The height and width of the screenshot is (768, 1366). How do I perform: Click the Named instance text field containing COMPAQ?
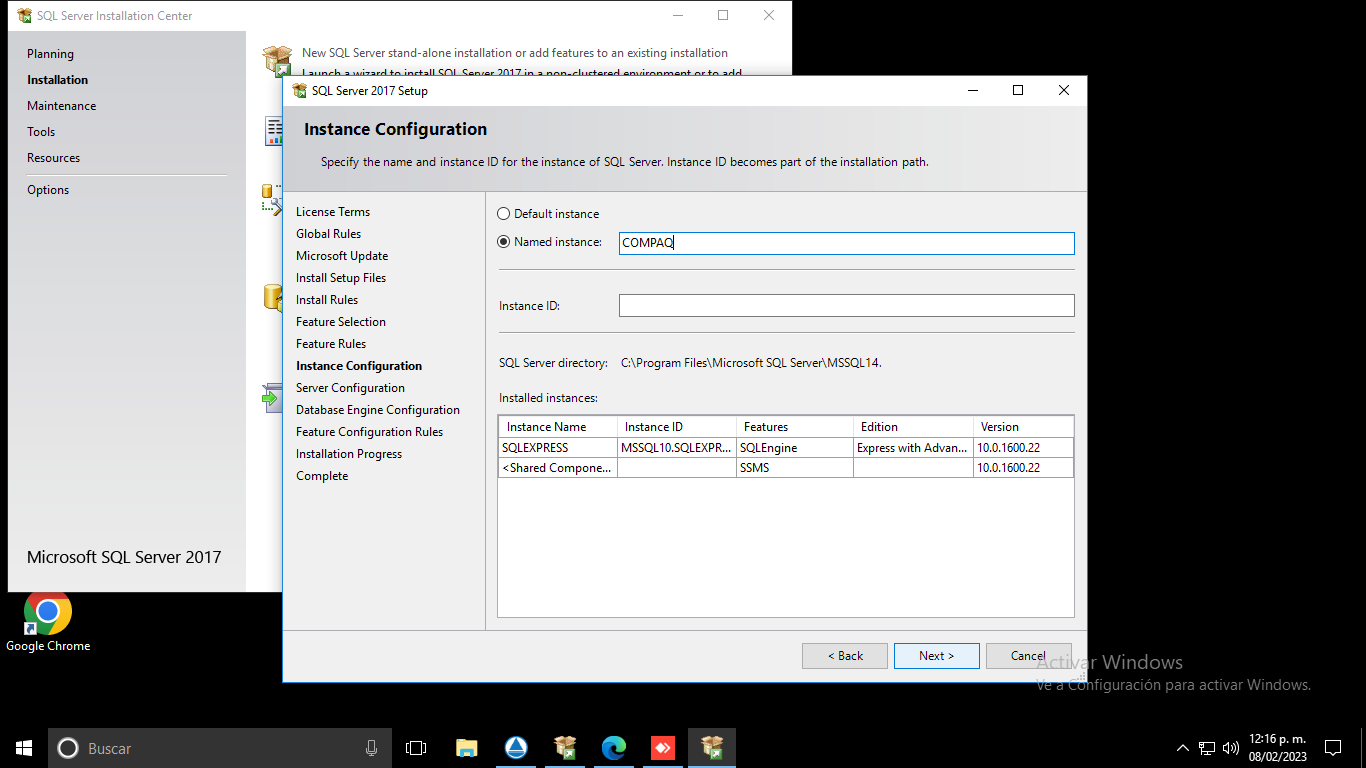coord(846,243)
